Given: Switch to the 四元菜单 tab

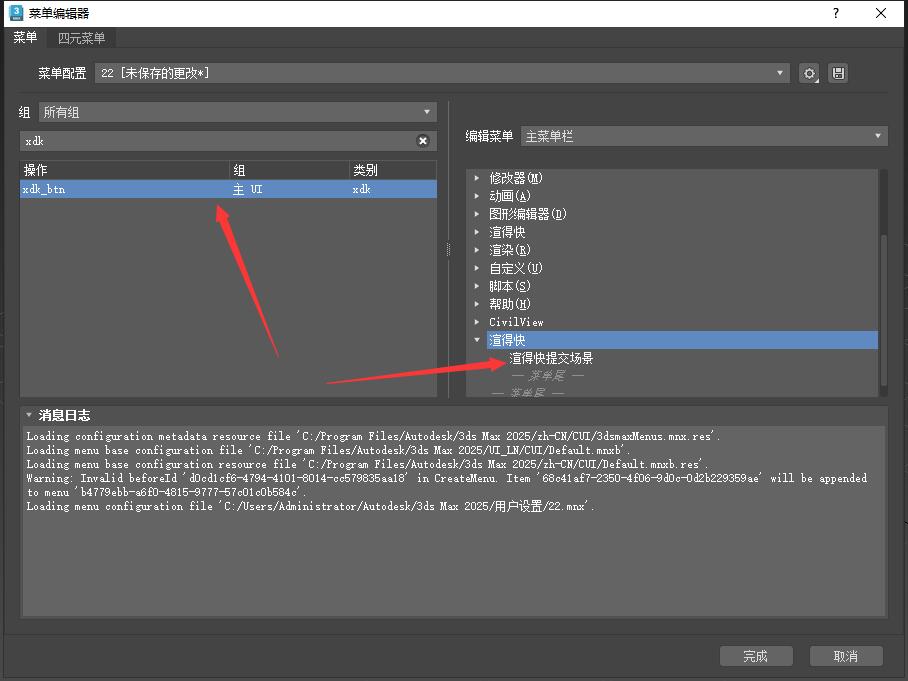Looking at the screenshot, I should (81, 38).
